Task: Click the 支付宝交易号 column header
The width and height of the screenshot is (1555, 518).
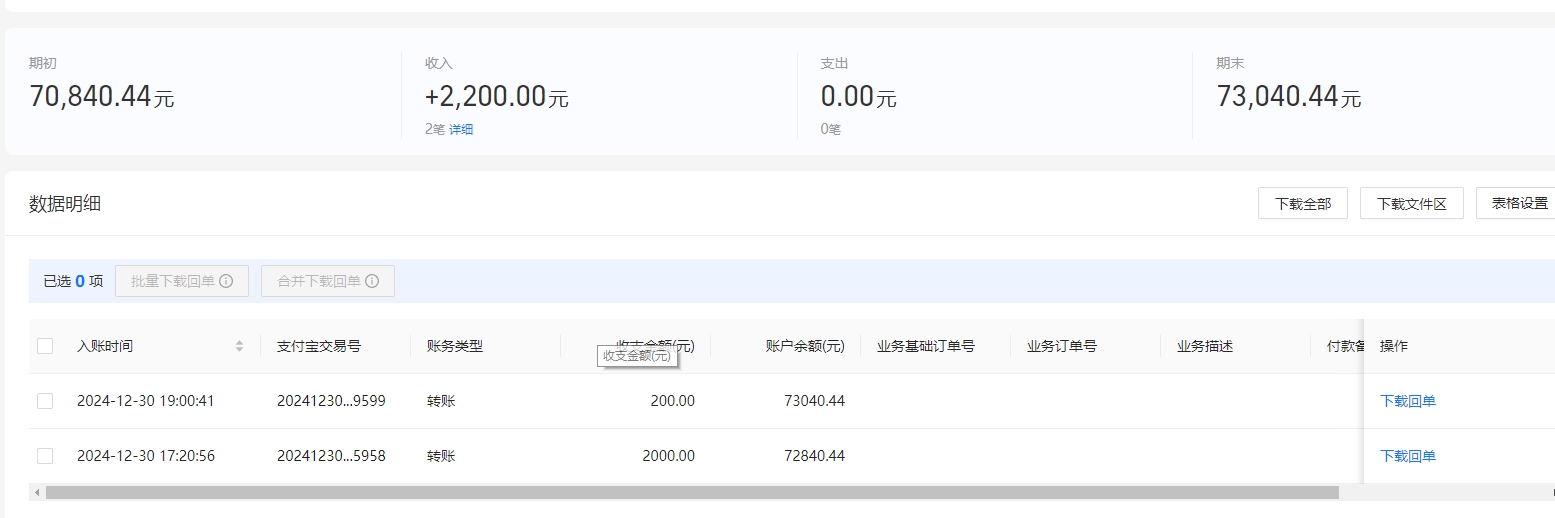Action: [319, 346]
